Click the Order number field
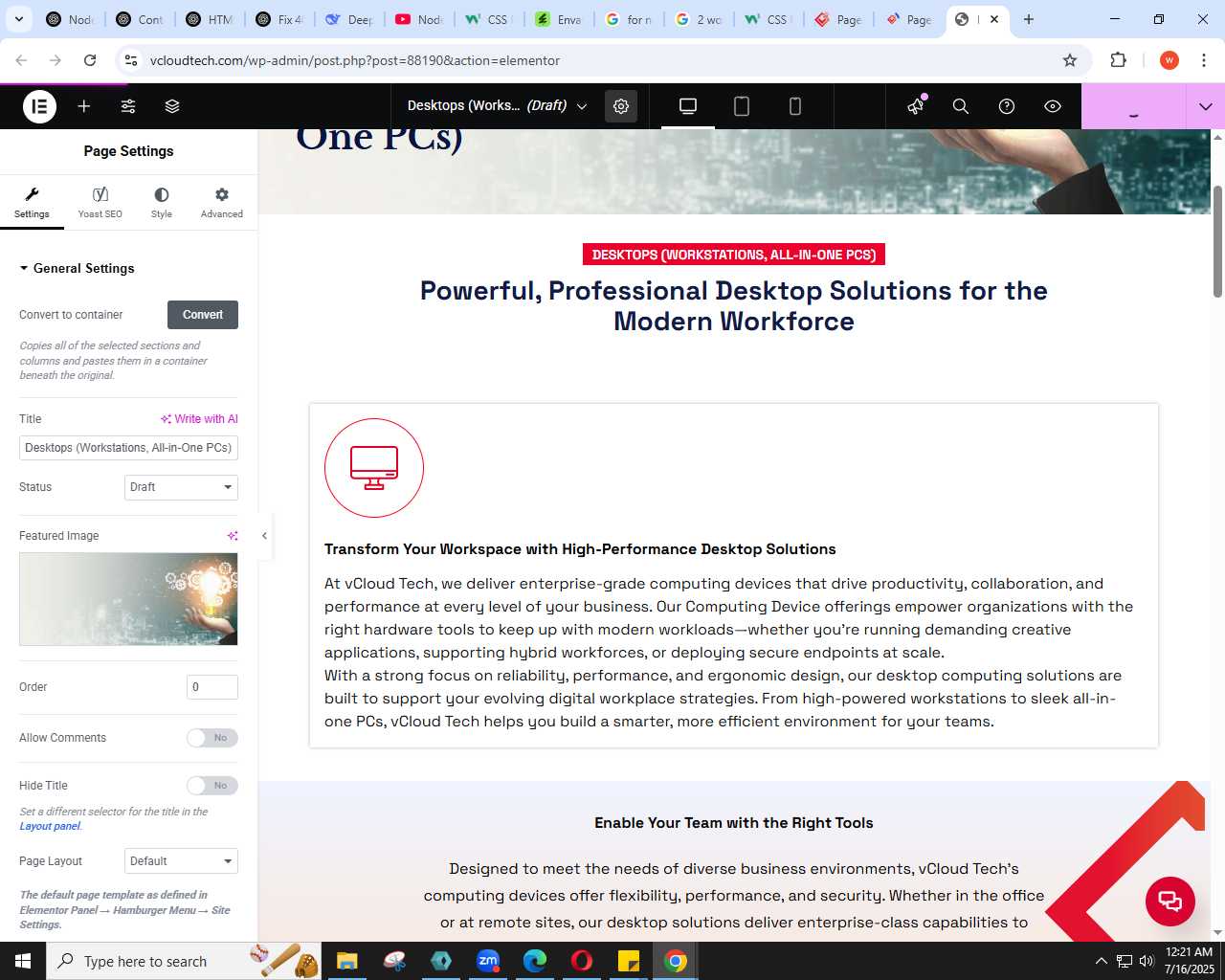This screenshot has height=980, width=1225. click(212, 687)
